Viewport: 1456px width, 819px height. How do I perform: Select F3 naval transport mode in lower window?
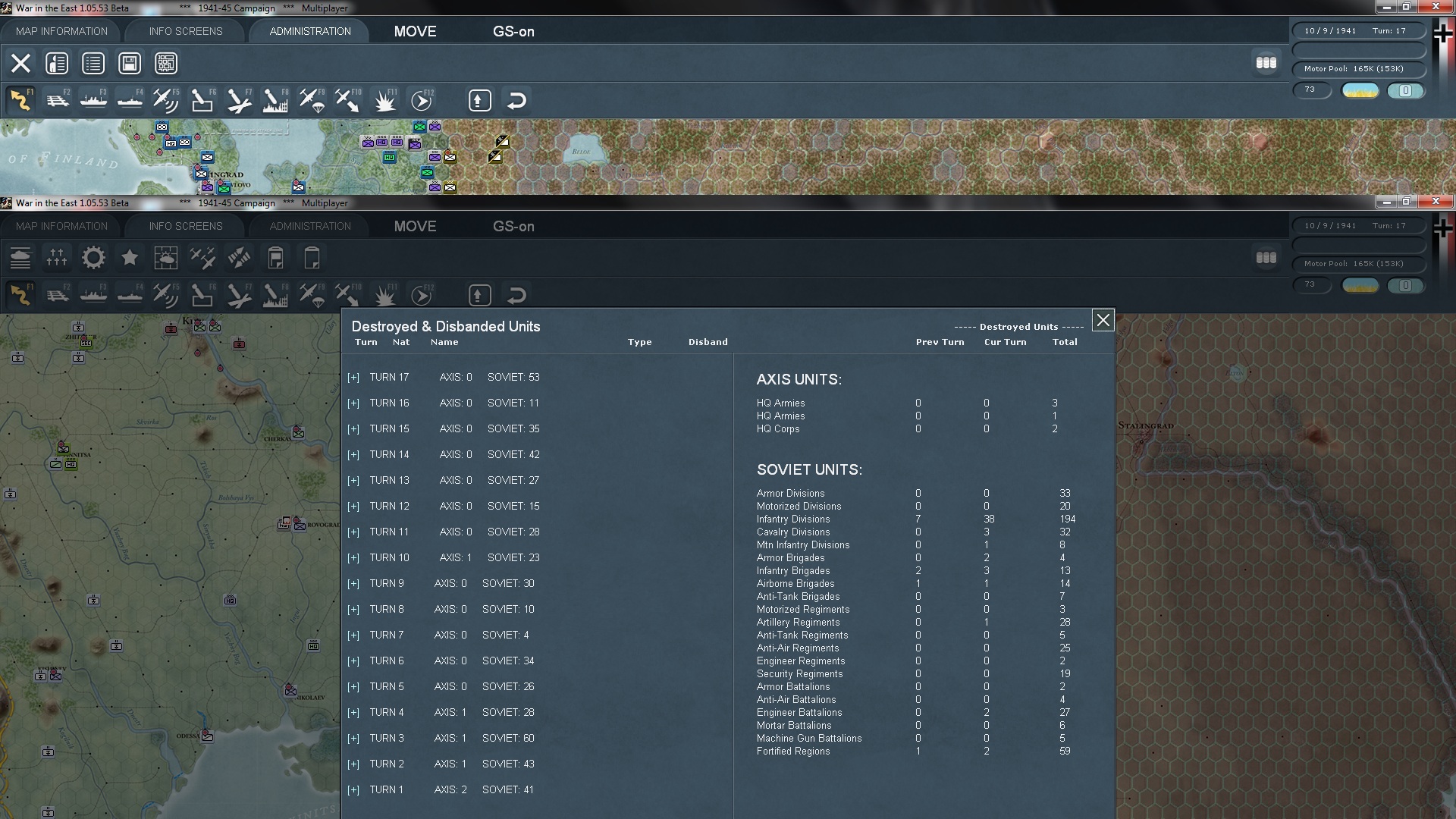[x=94, y=295]
